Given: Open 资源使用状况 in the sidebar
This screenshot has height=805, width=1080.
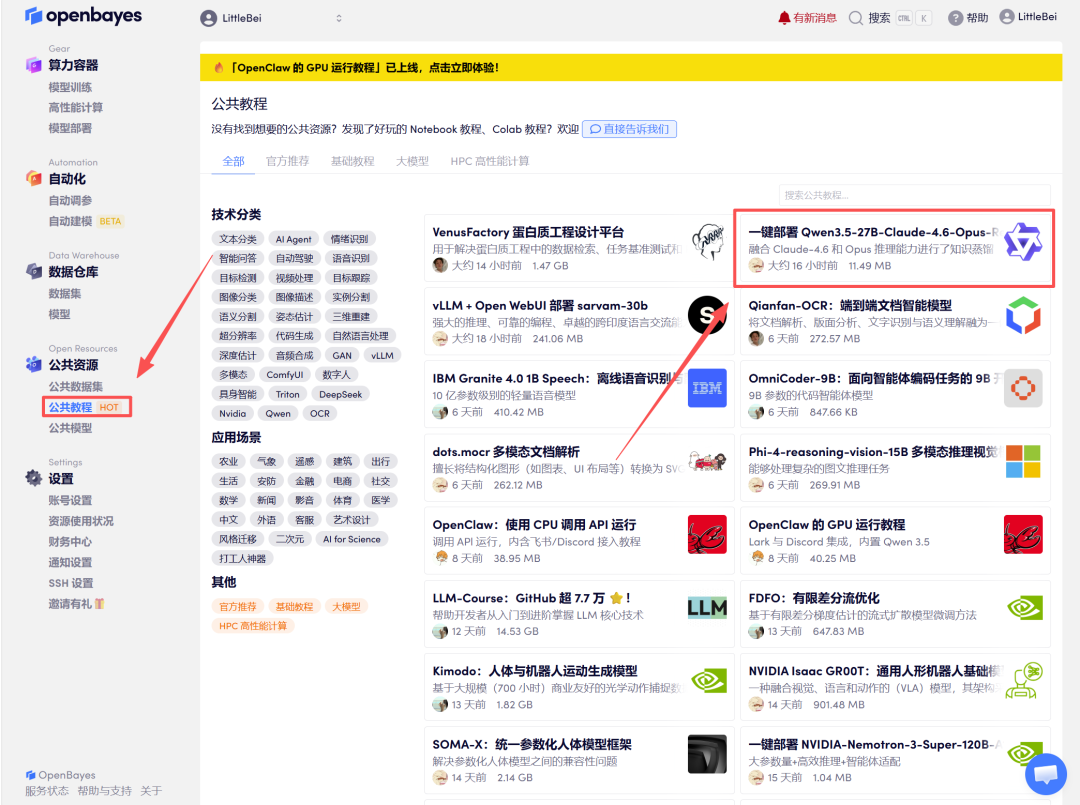Looking at the screenshot, I should tap(81, 521).
